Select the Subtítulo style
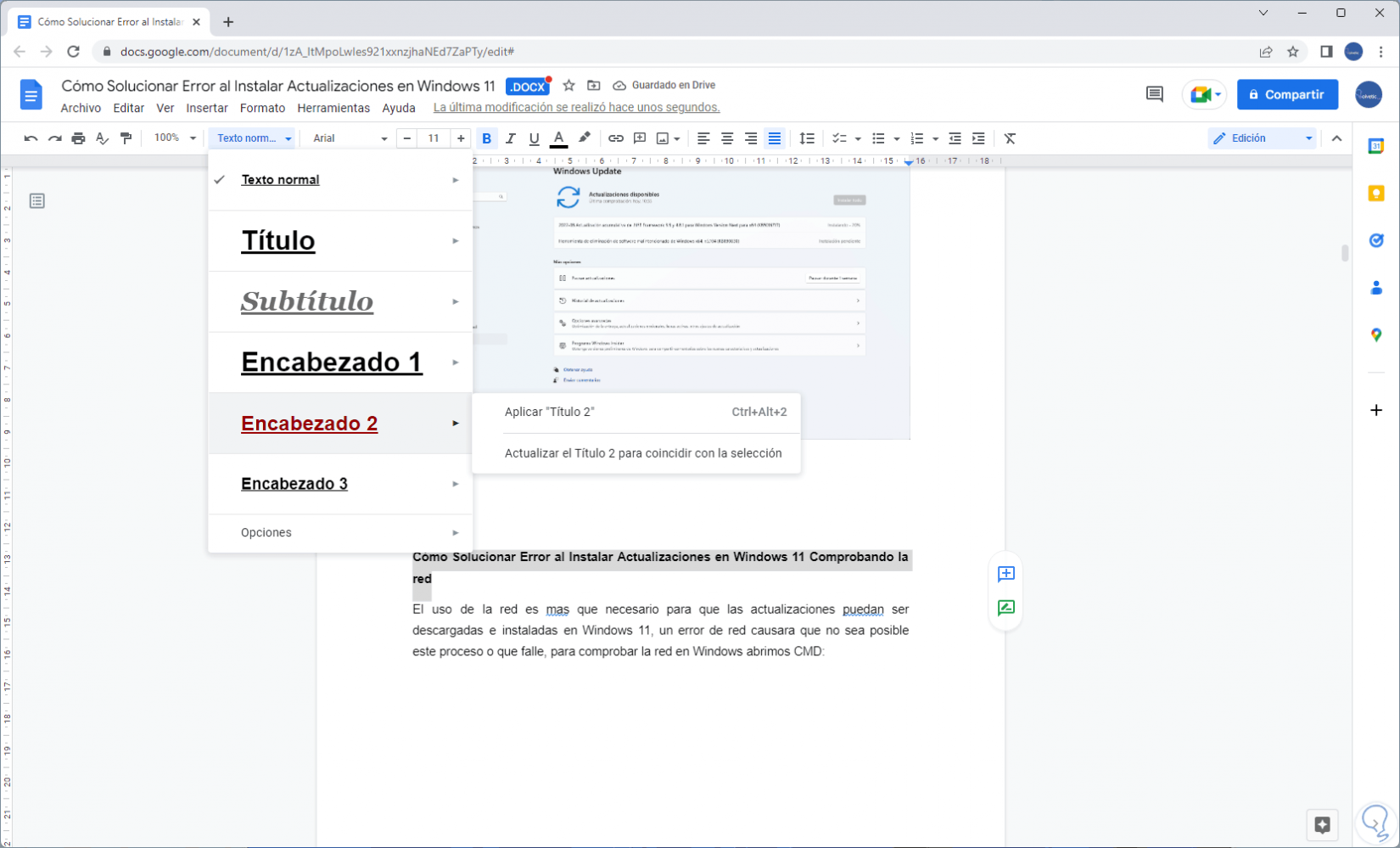 340,301
